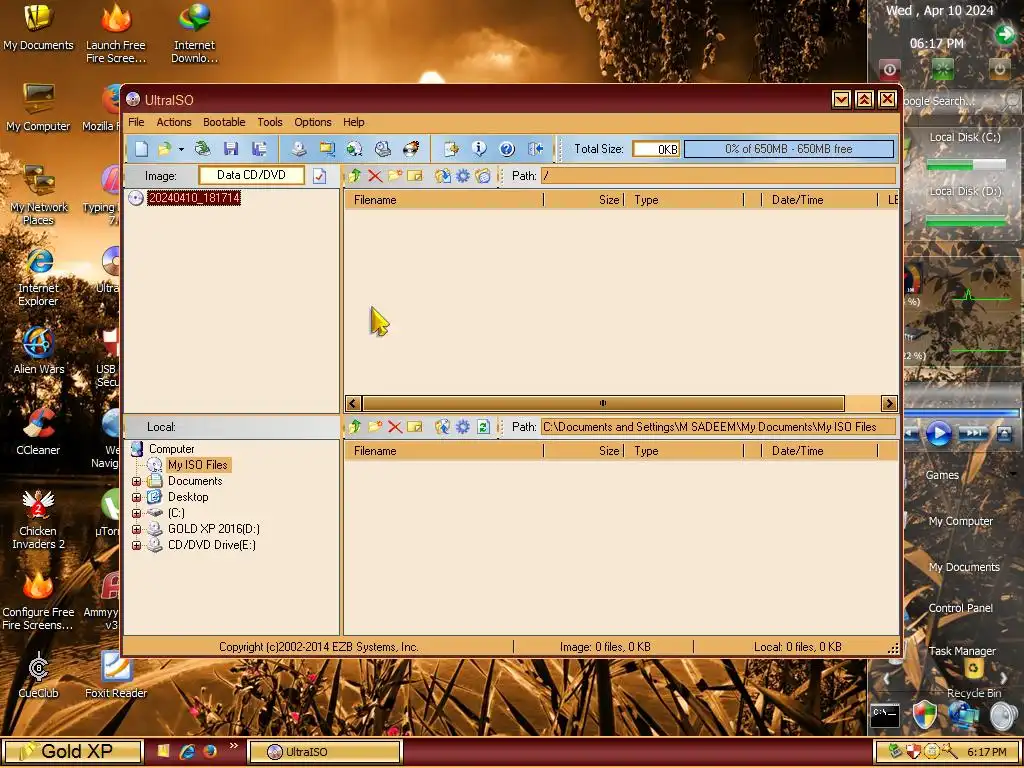Open the Help menu
Viewport: 1024px width, 768px height.
pos(353,122)
